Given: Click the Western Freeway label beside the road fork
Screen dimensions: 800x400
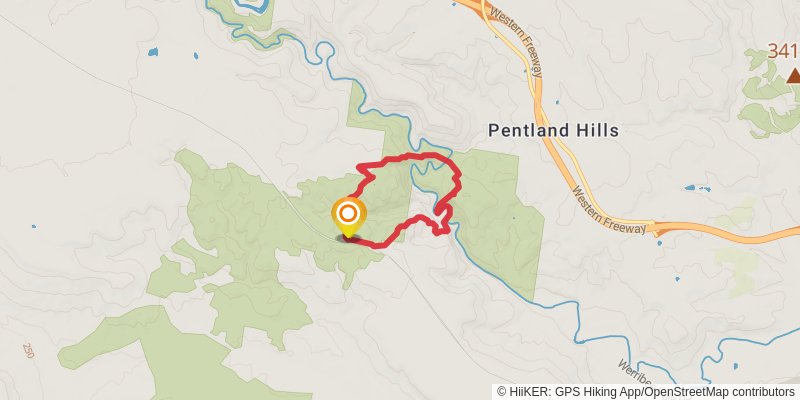Looking at the screenshot, I should click(609, 210).
